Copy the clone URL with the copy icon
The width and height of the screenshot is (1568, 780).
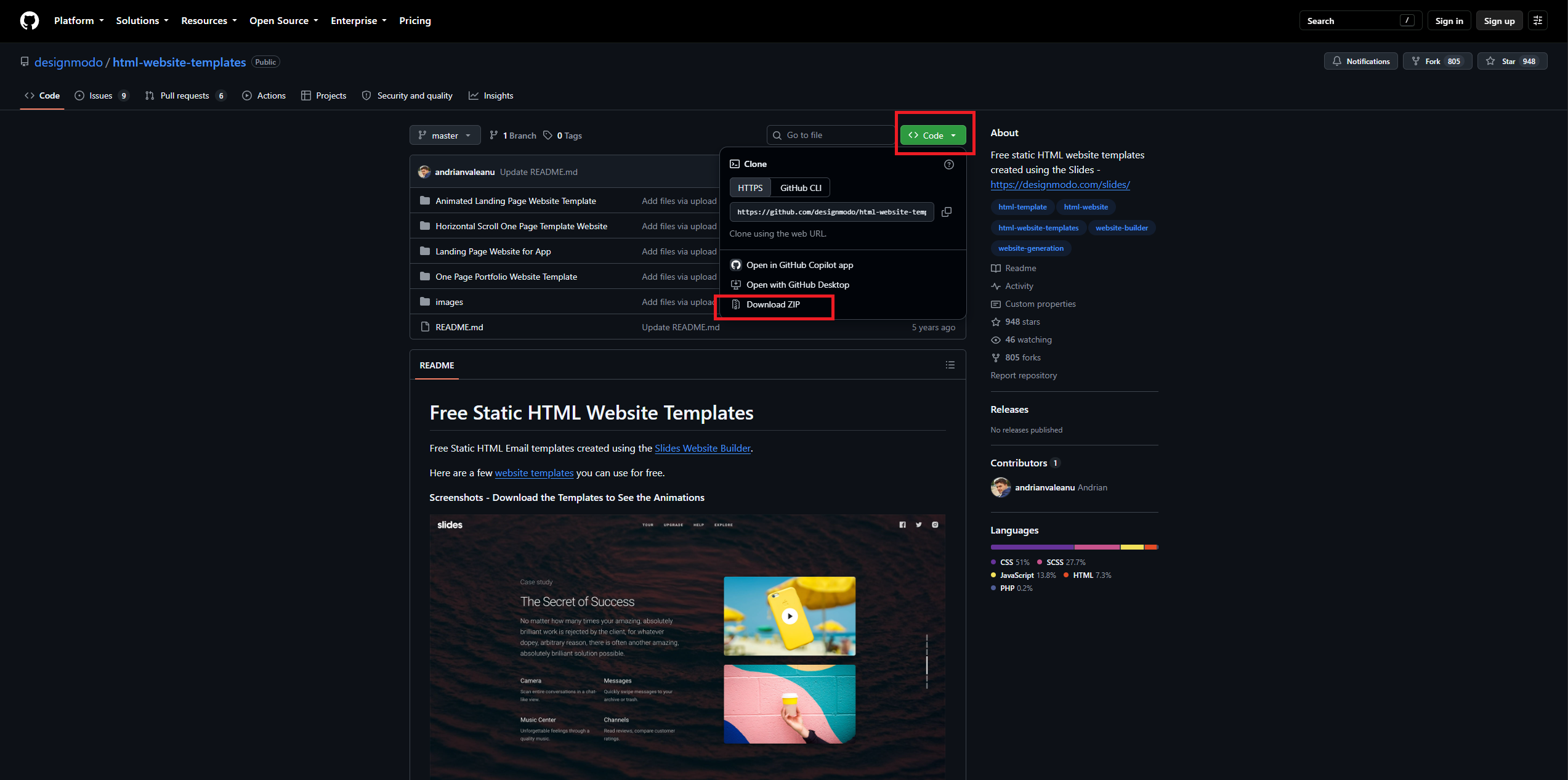pos(947,212)
